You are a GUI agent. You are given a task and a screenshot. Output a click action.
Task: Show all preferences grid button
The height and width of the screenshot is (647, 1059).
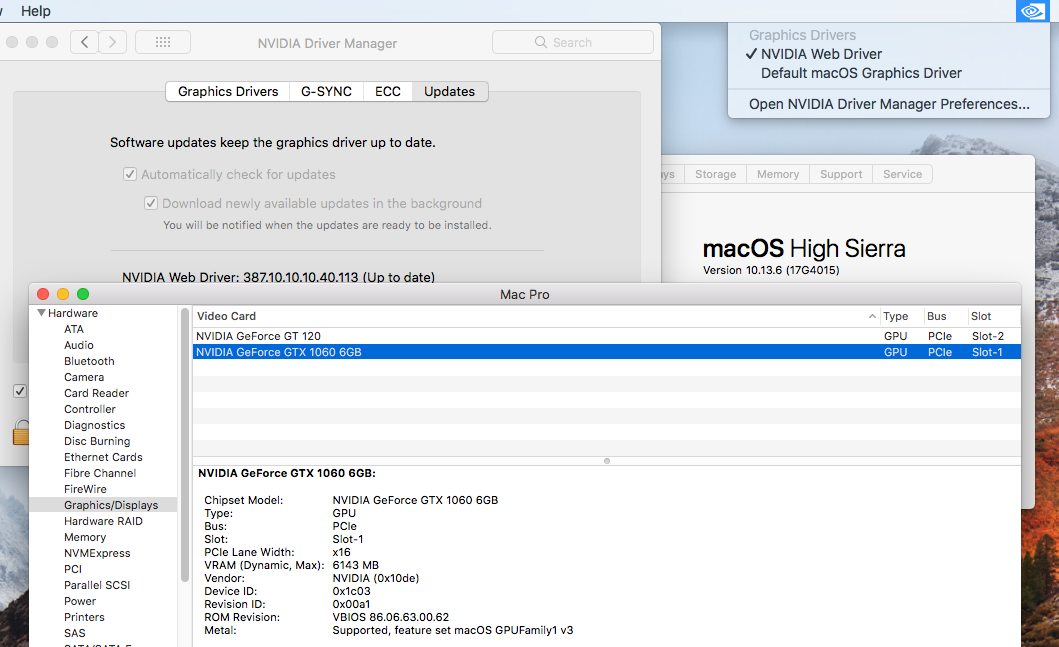[163, 42]
